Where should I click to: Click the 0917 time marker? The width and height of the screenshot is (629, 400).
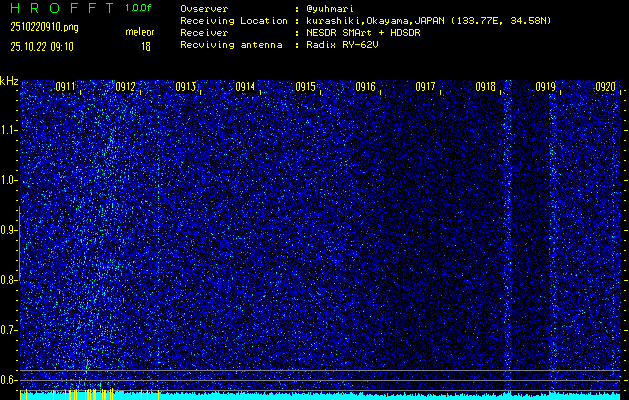(x=425, y=87)
